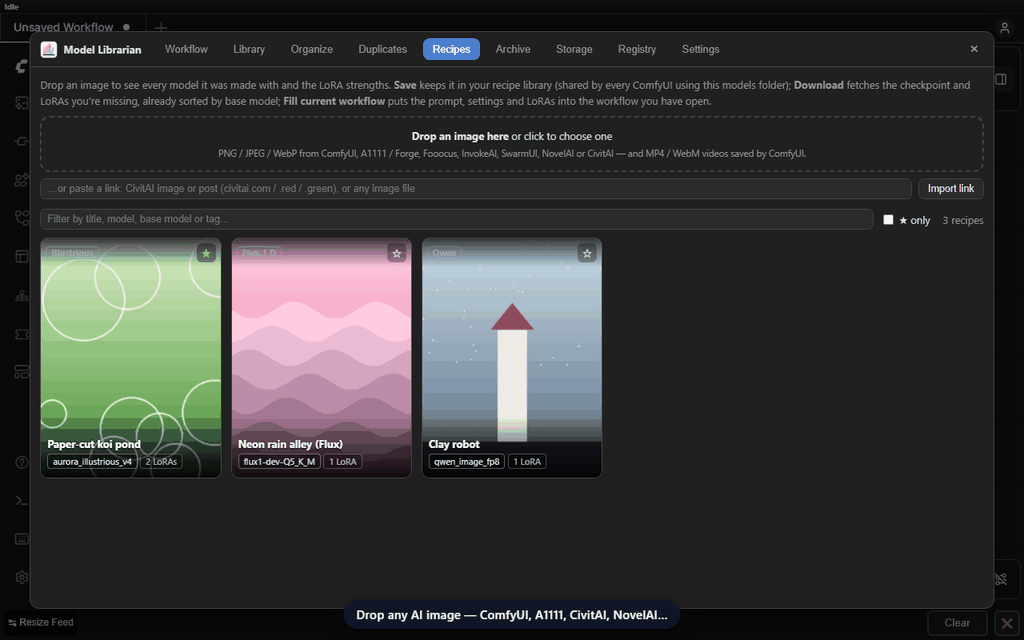Click the ticket icon in left sidebar
The height and width of the screenshot is (640, 1024).
click(x=22, y=334)
